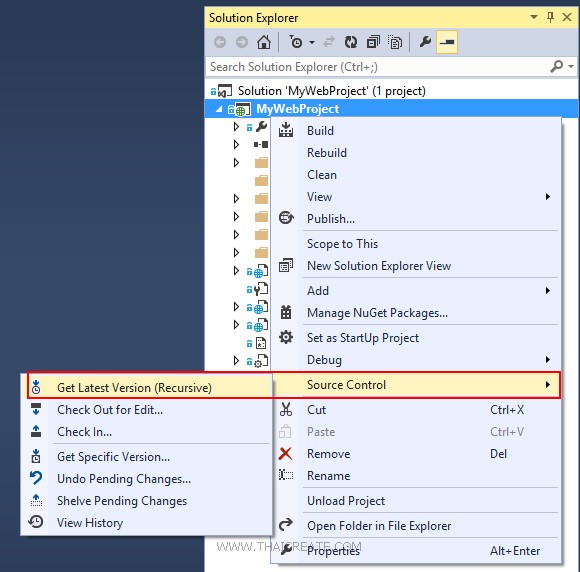Click the Refresh icon in toolbar

(351, 42)
